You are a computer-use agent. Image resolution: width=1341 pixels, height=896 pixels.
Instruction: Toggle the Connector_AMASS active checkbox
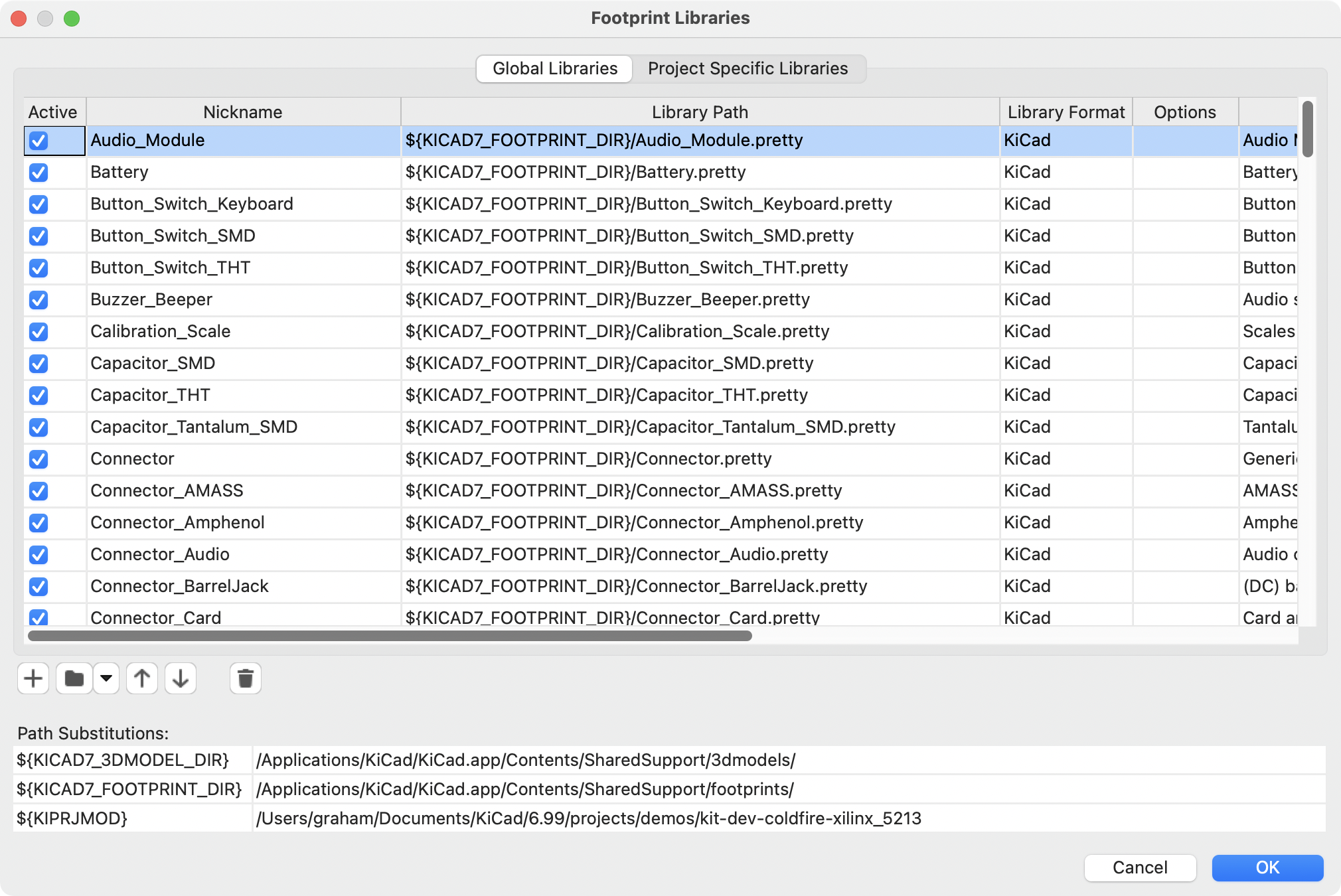click(39, 491)
